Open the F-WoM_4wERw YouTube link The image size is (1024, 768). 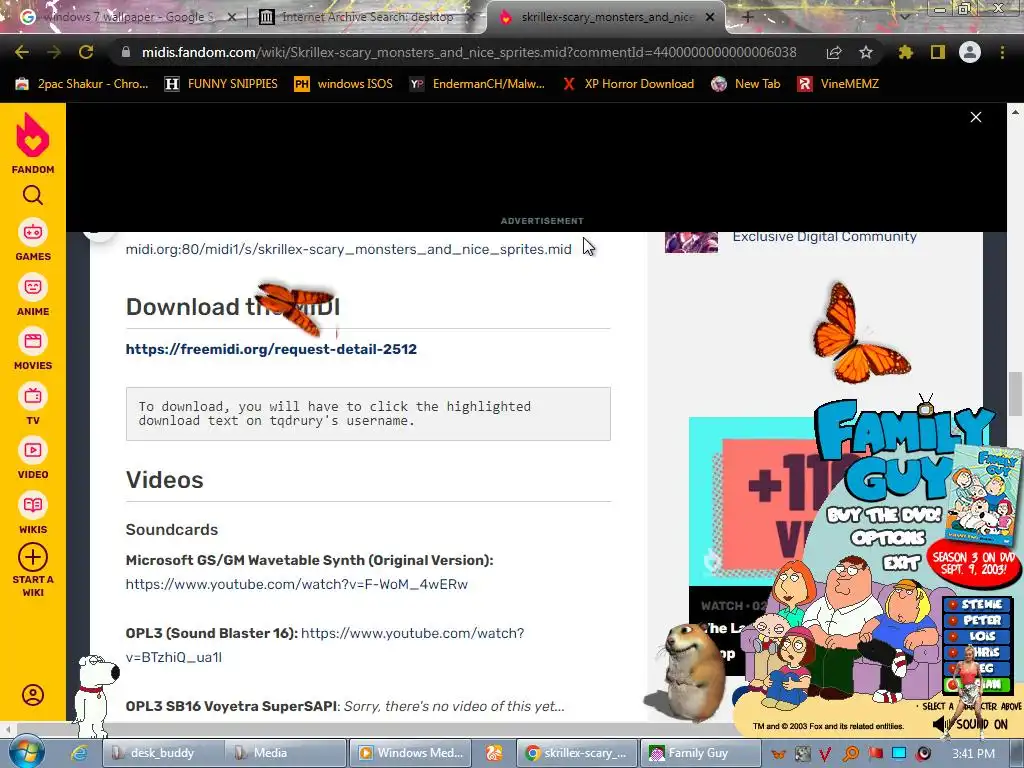(x=296, y=584)
